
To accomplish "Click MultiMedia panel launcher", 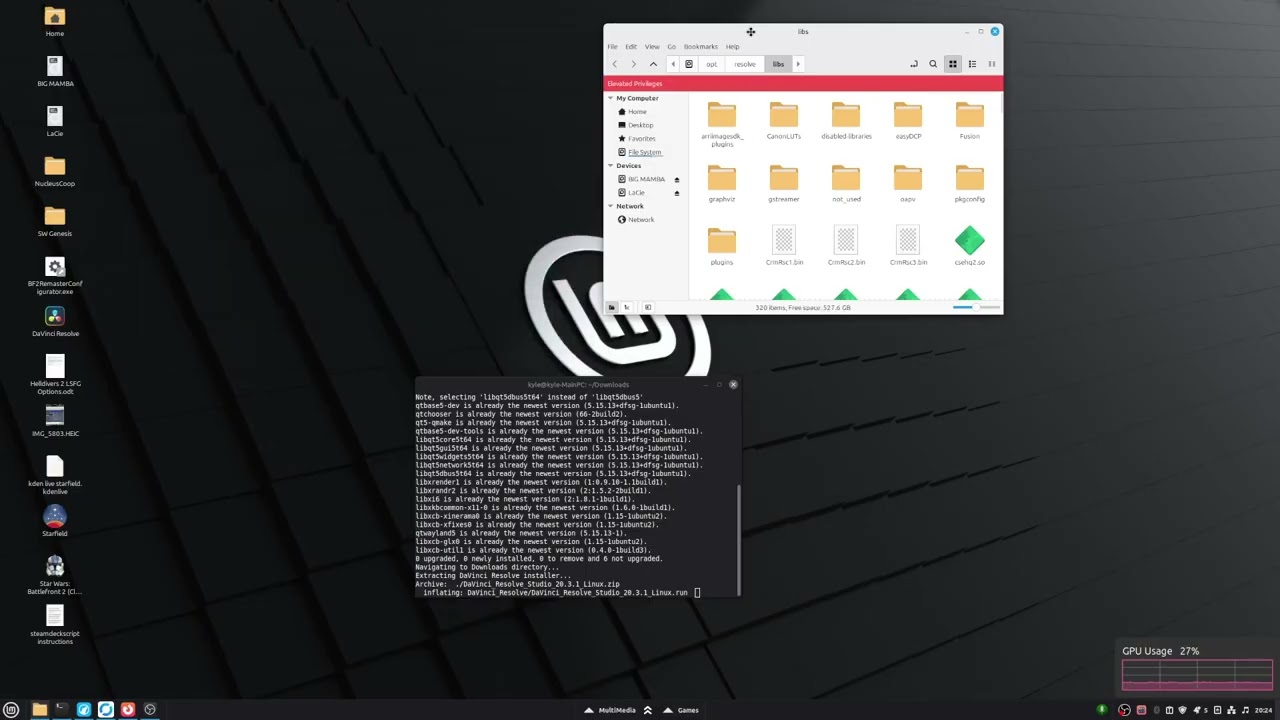I will (x=610, y=710).
